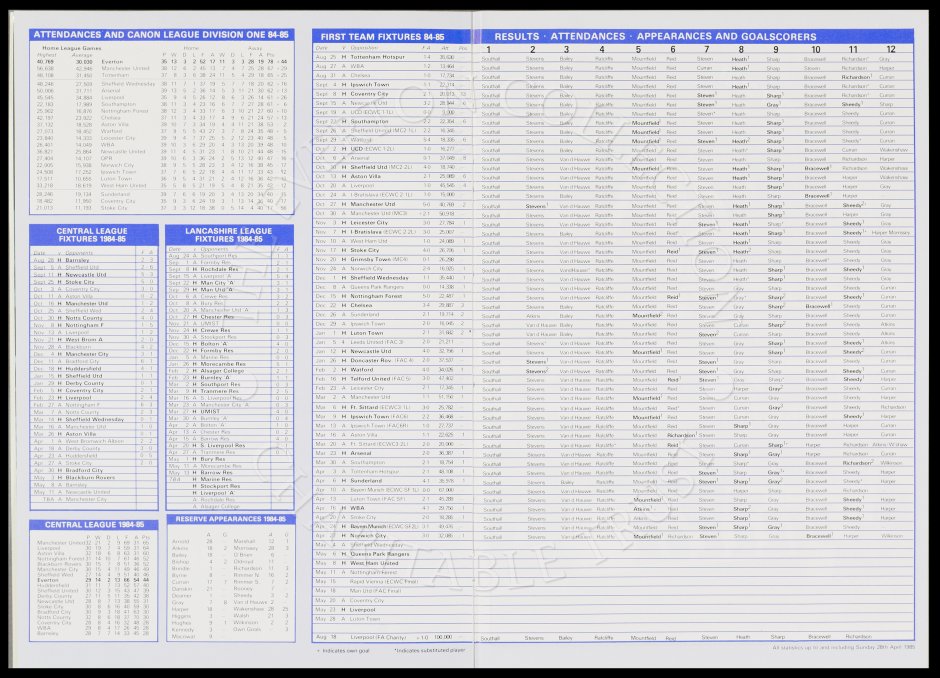Image resolution: width=940 pixels, height=678 pixels.
Task: Click 'Crewe Res' in the Nov 24 Lancashire League row
Action: pyautogui.click(x=215, y=330)
